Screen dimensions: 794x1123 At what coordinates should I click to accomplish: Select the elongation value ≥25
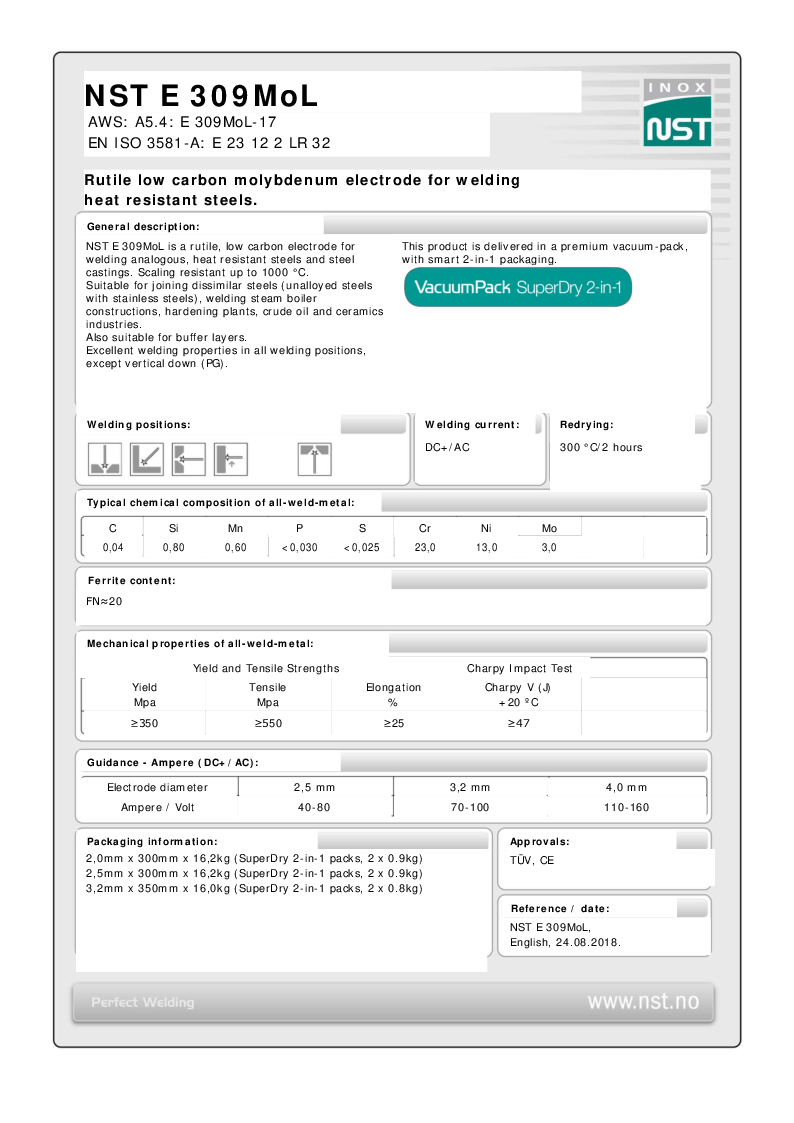tap(394, 723)
